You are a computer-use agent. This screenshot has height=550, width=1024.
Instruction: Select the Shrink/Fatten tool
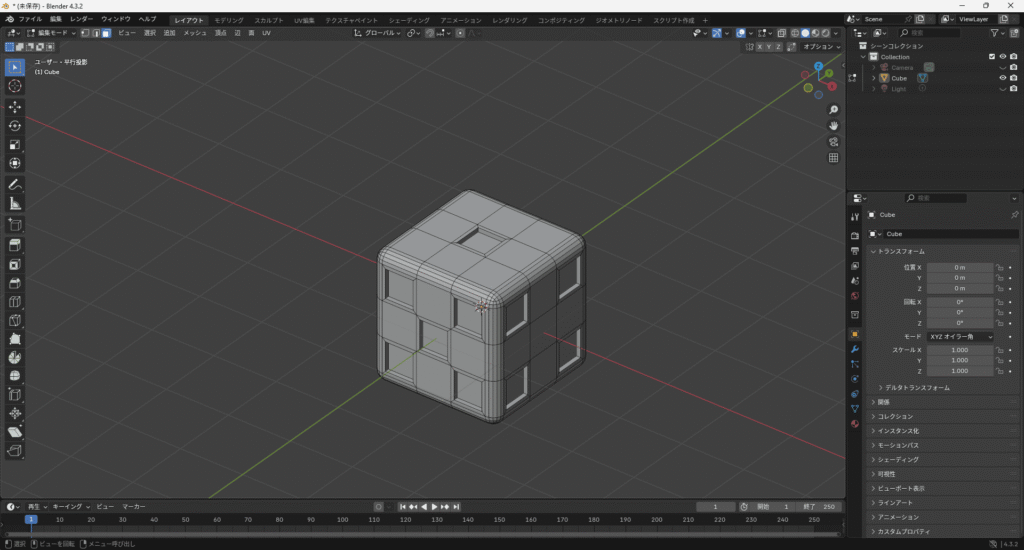14,413
